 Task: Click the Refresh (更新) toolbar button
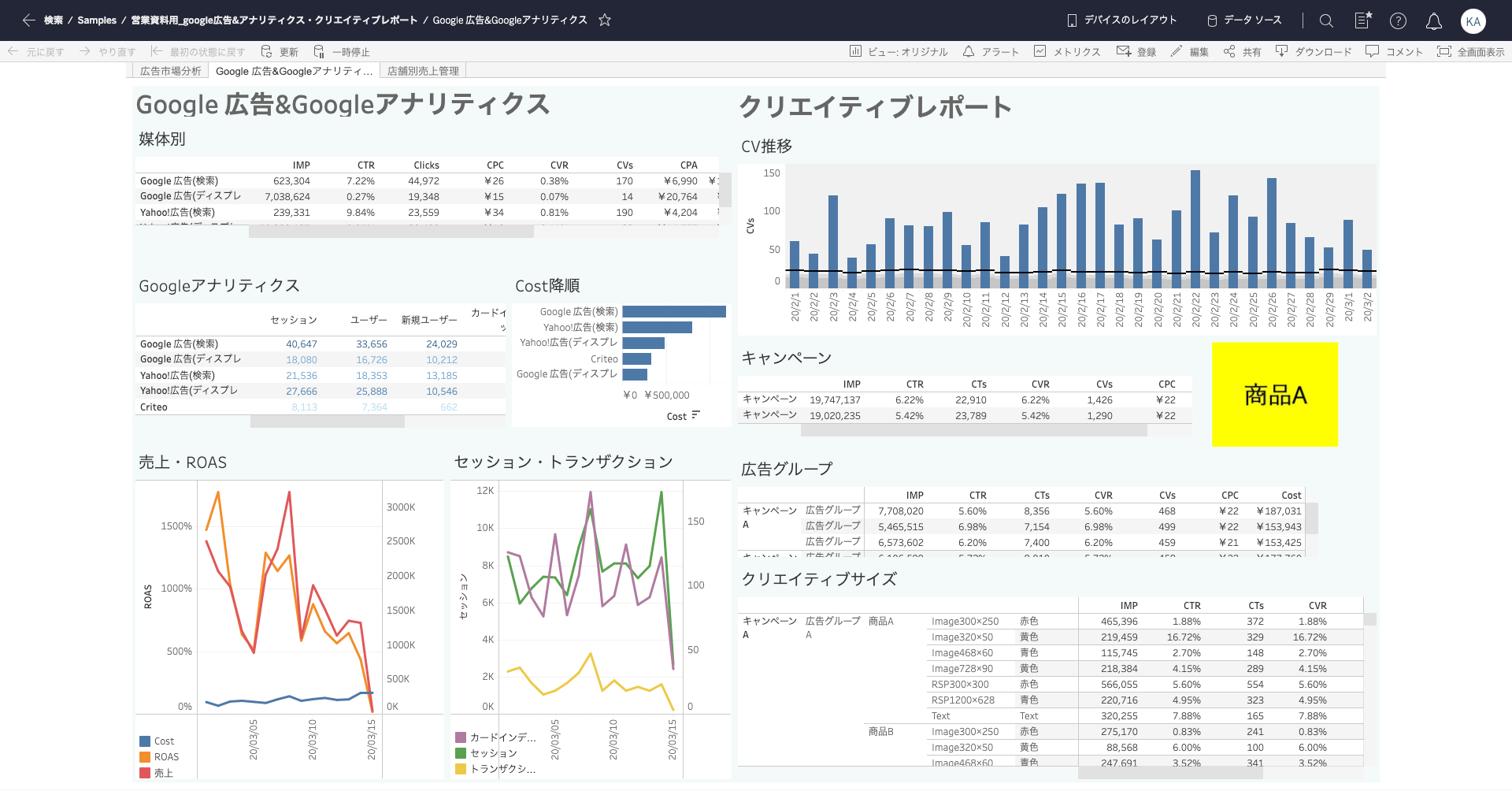[280, 52]
